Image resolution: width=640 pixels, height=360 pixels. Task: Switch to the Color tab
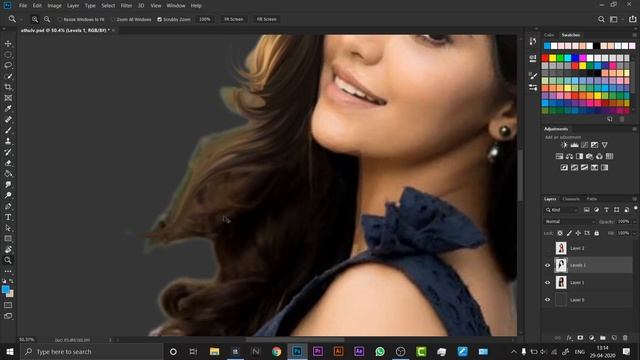tap(549, 35)
